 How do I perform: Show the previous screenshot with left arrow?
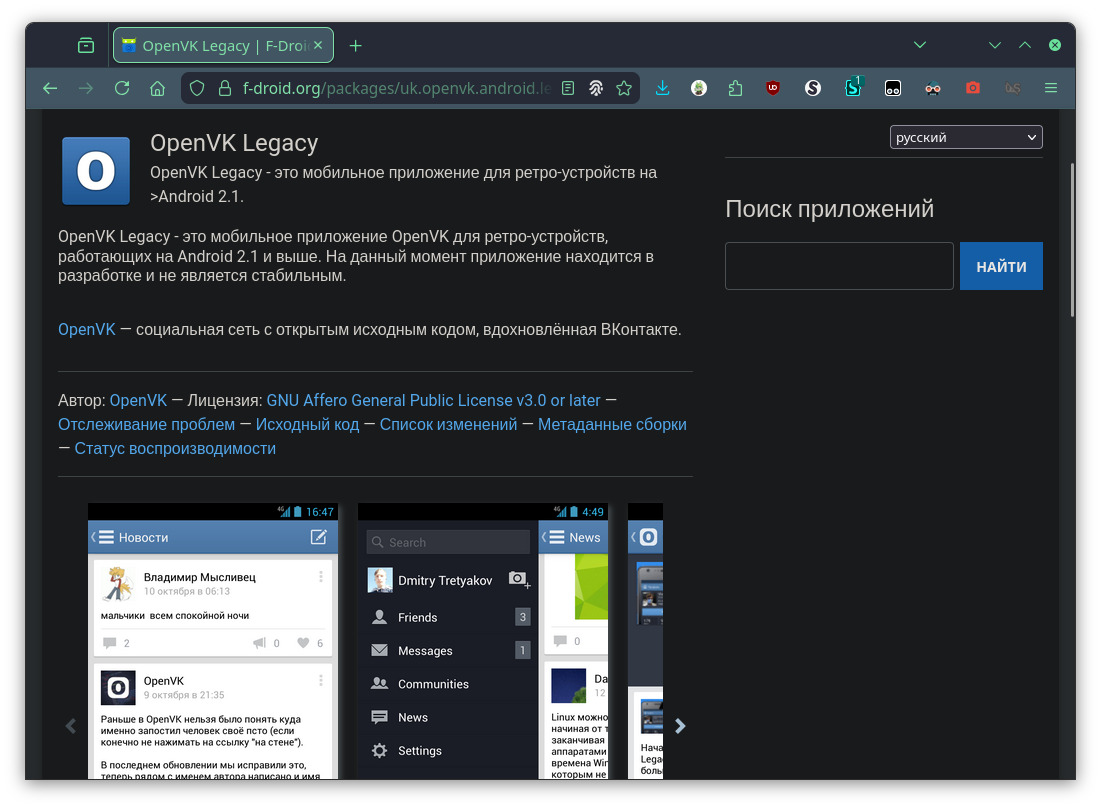point(71,726)
